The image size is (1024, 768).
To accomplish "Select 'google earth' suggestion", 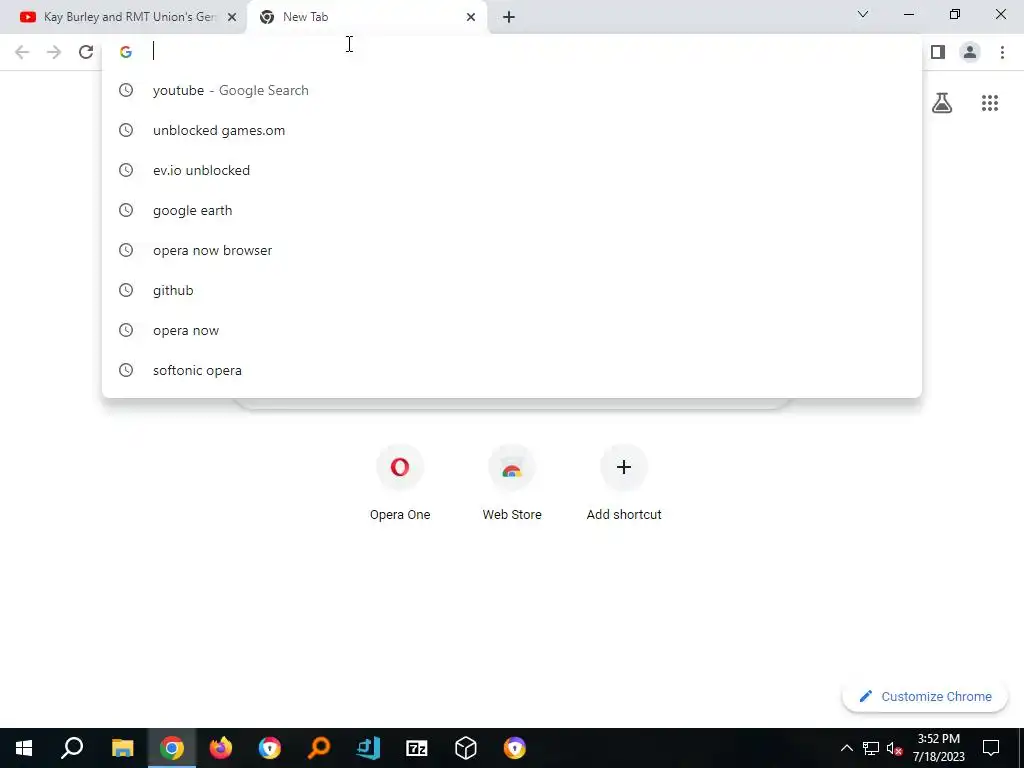I will point(512,210).
